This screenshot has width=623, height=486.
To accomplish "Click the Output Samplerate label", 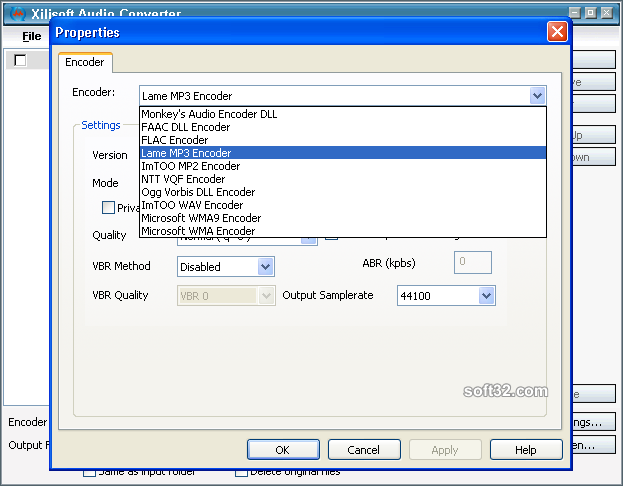I will (x=328, y=295).
